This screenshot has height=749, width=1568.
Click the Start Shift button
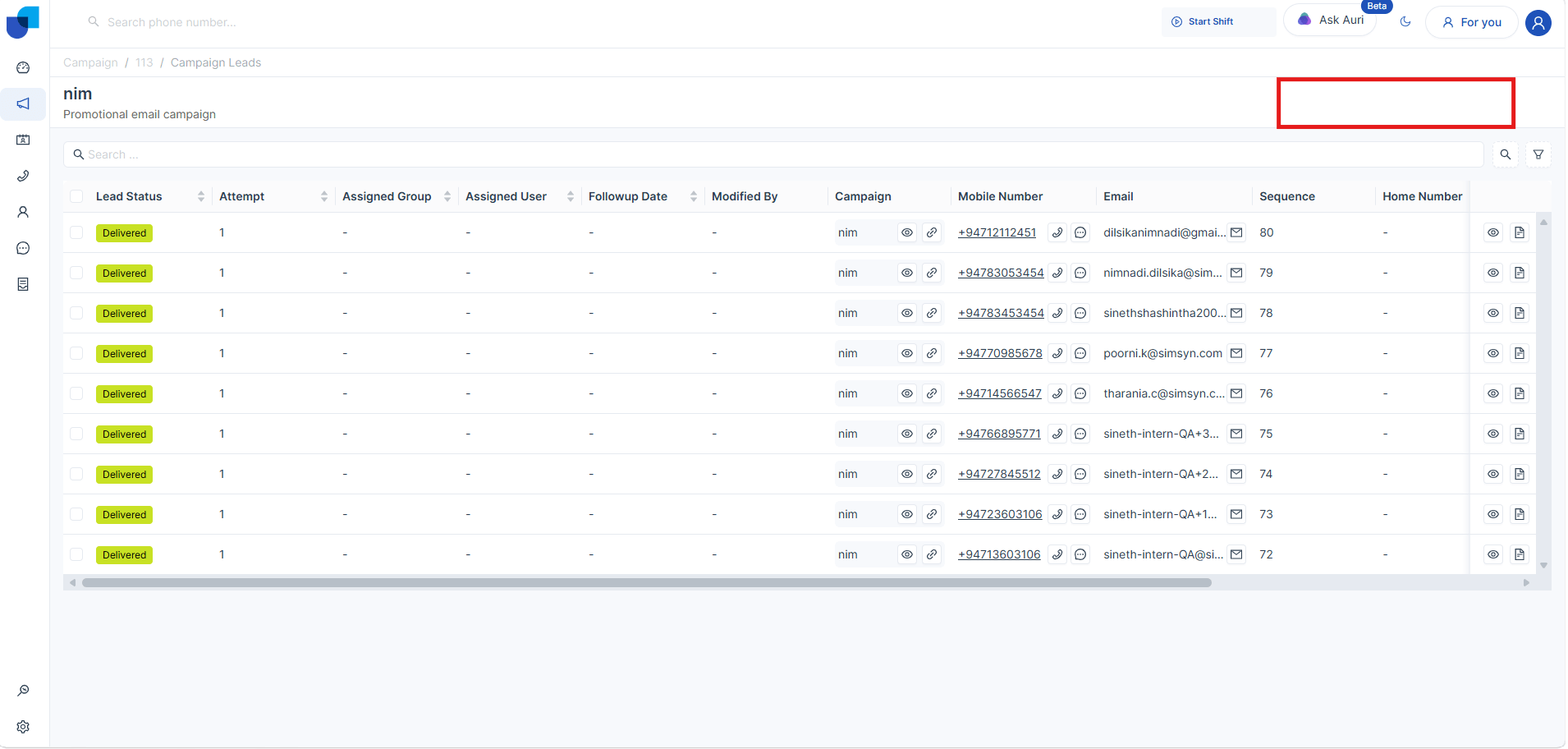tap(1203, 22)
